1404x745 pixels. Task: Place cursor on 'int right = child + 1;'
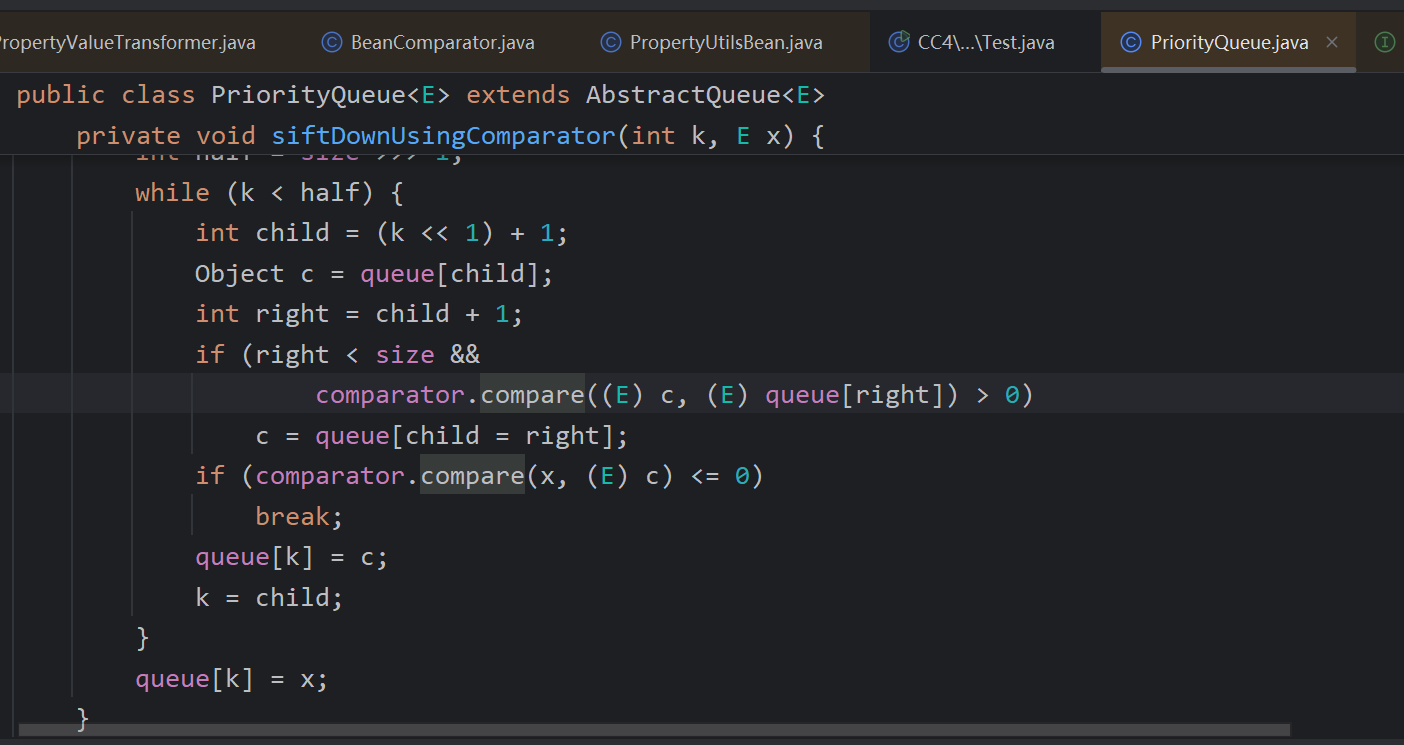[x=359, y=314]
